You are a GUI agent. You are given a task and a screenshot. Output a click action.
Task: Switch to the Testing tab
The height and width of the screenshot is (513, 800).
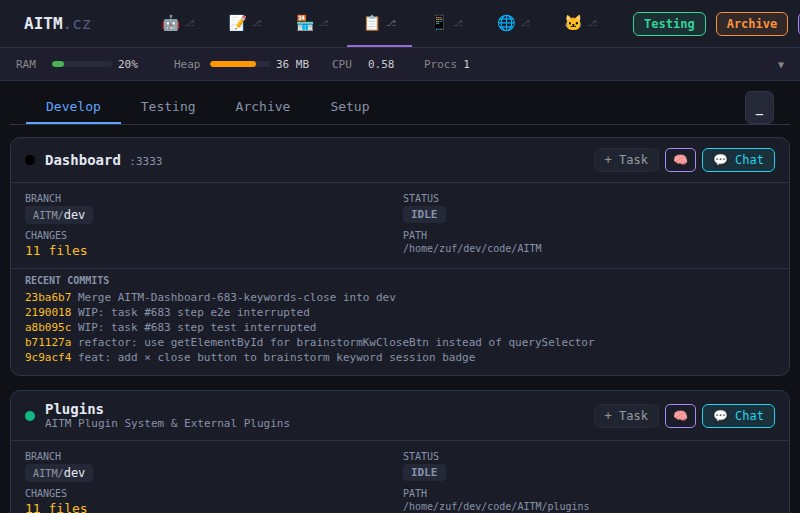[x=168, y=107]
